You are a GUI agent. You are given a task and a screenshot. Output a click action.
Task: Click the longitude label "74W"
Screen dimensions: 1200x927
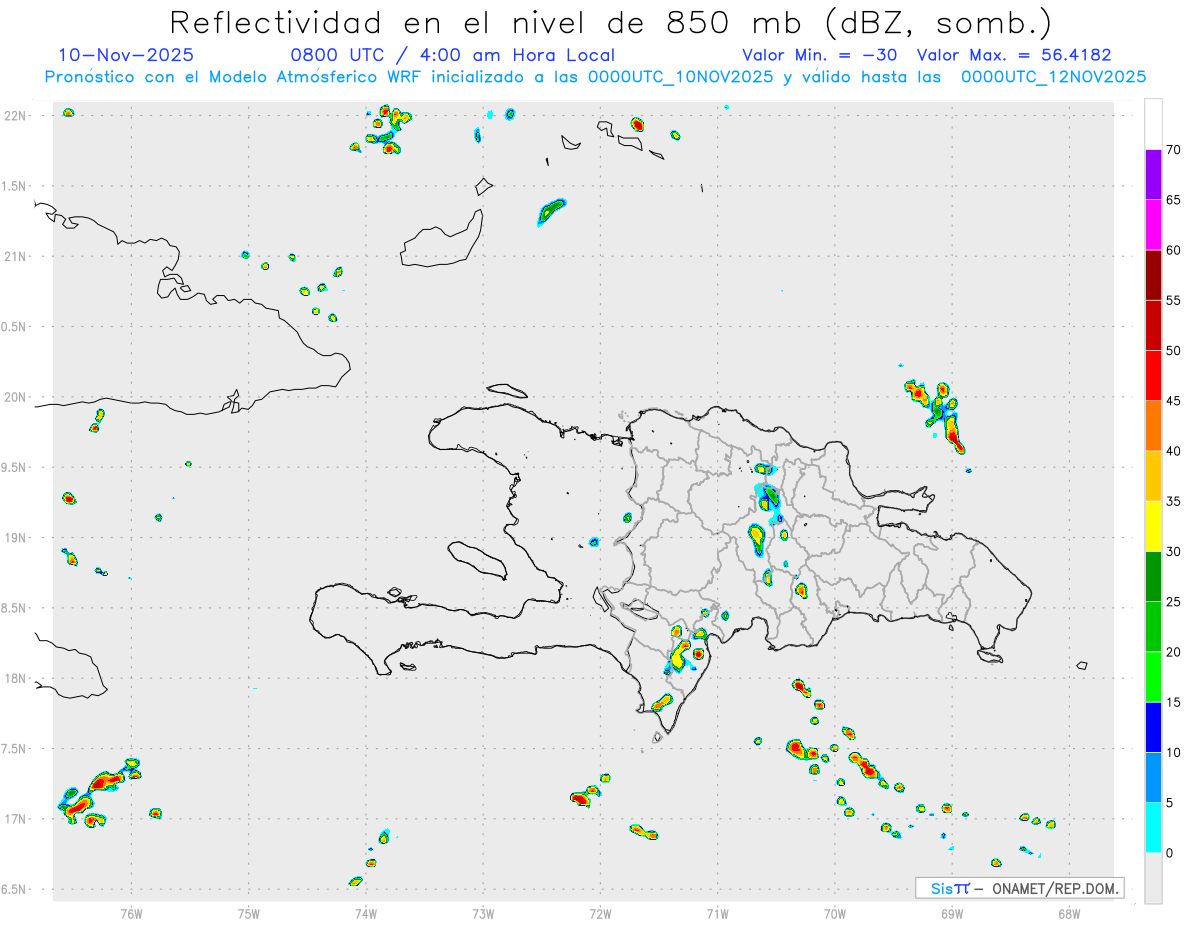[365, 913]
